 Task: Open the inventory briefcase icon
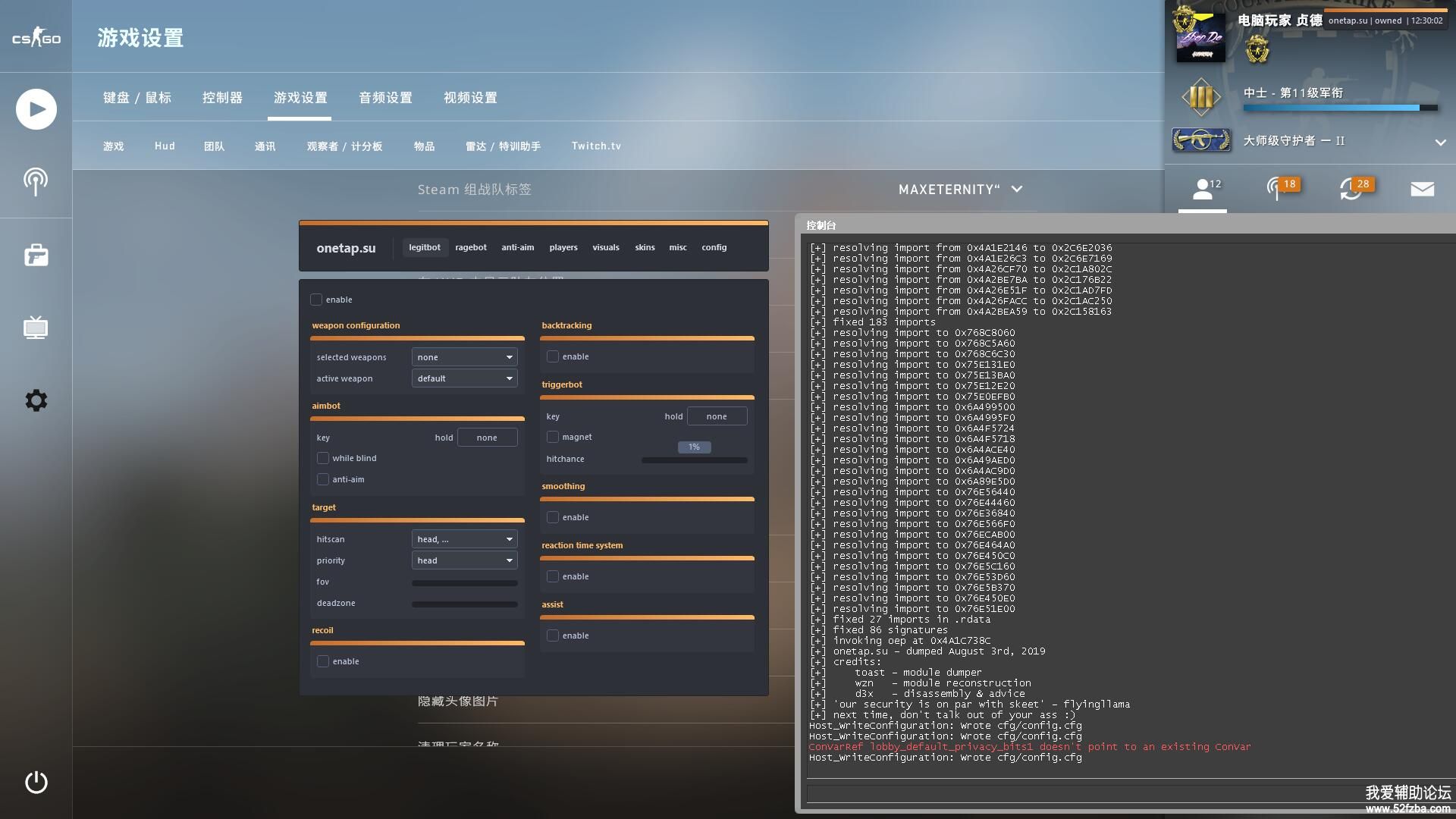36,255
